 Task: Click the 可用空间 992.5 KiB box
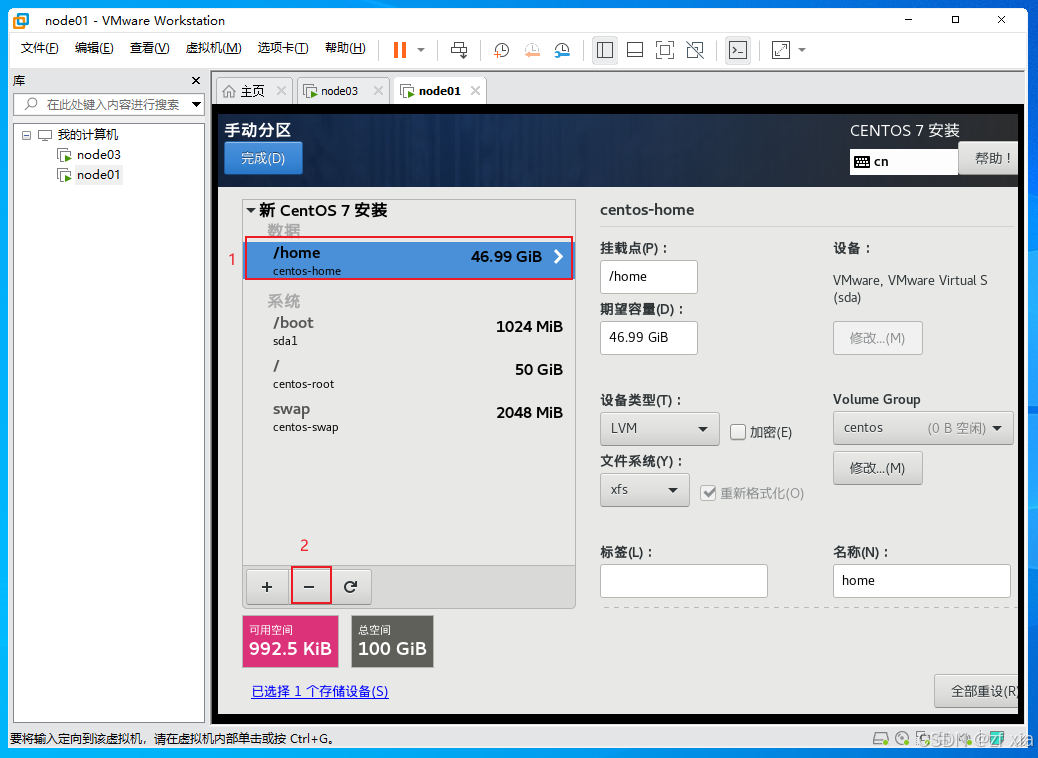click(291, 641)
